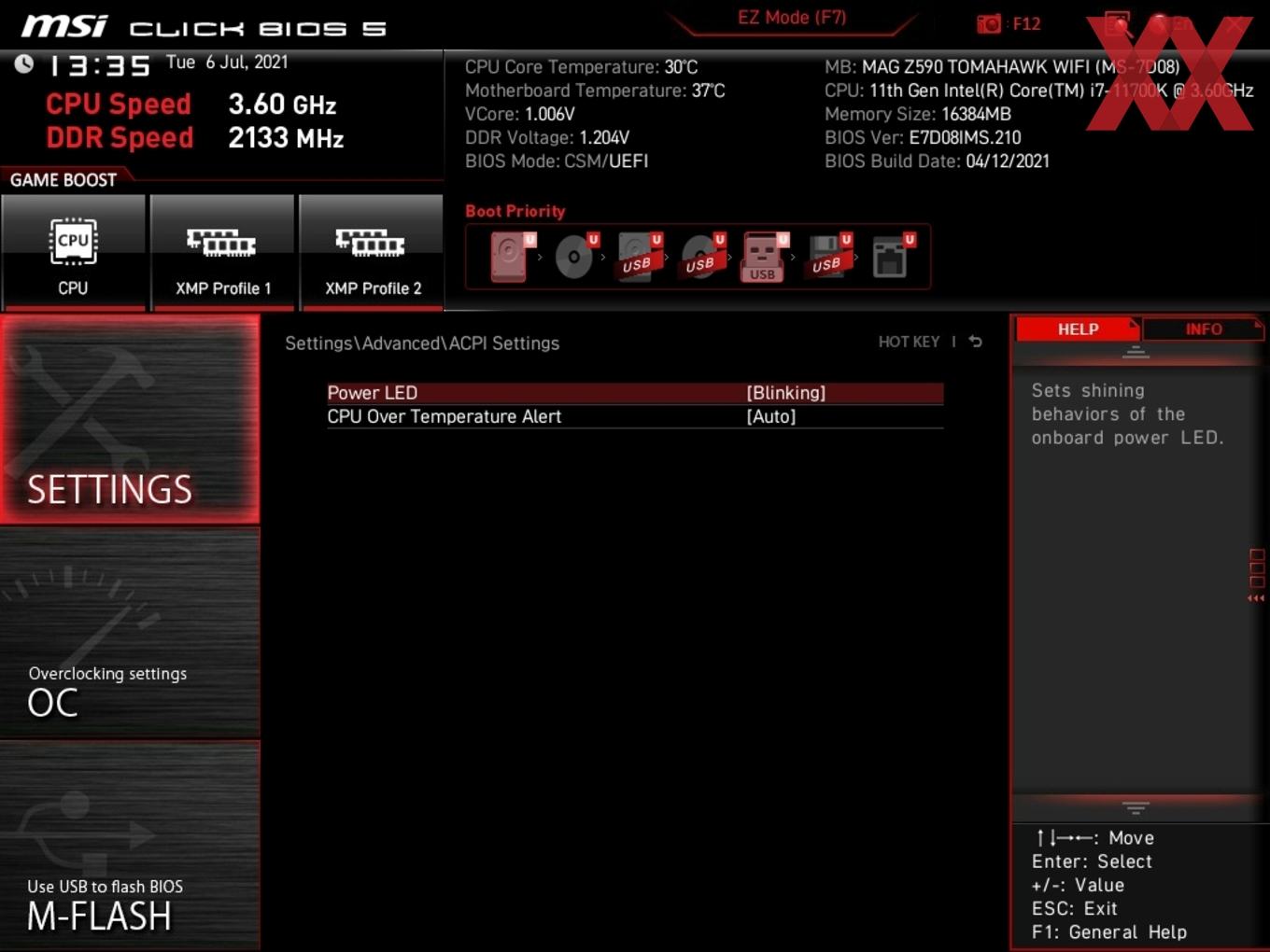Click the HOT KEY label
This screenshot has height=952, width=1270.
click(909, 342)
